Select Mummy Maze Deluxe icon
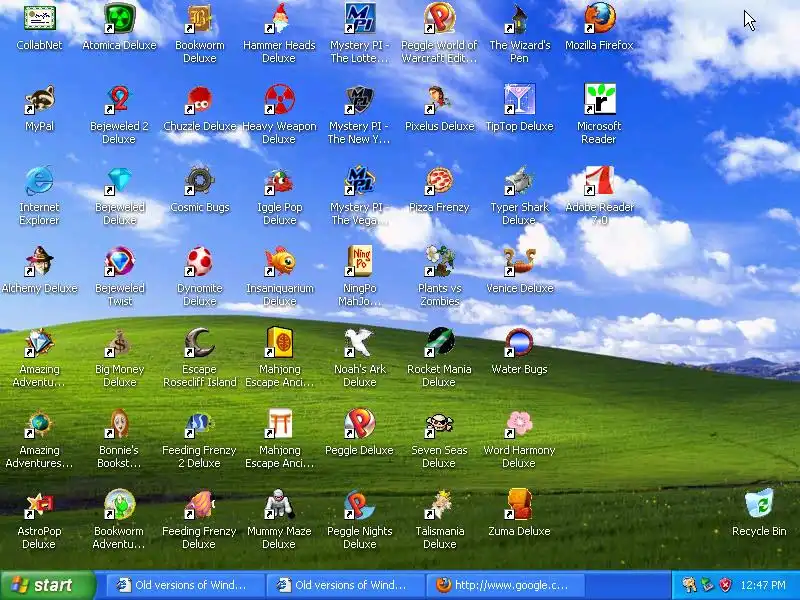Image resolution: width=800 pixels, height=600 pixels. 279,505
